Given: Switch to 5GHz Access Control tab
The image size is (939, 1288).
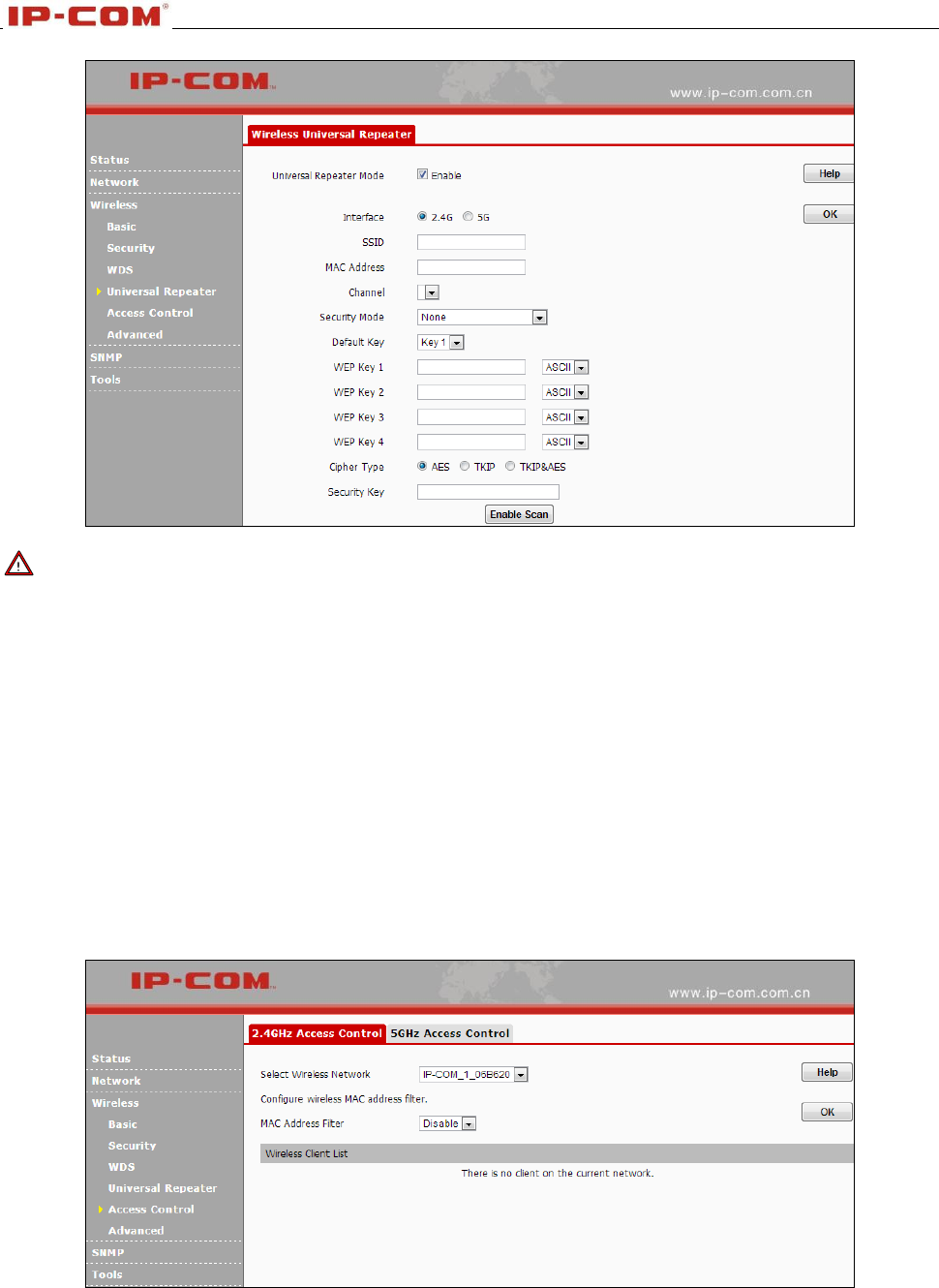Looking at the screenshot, I should [450, 1033].
